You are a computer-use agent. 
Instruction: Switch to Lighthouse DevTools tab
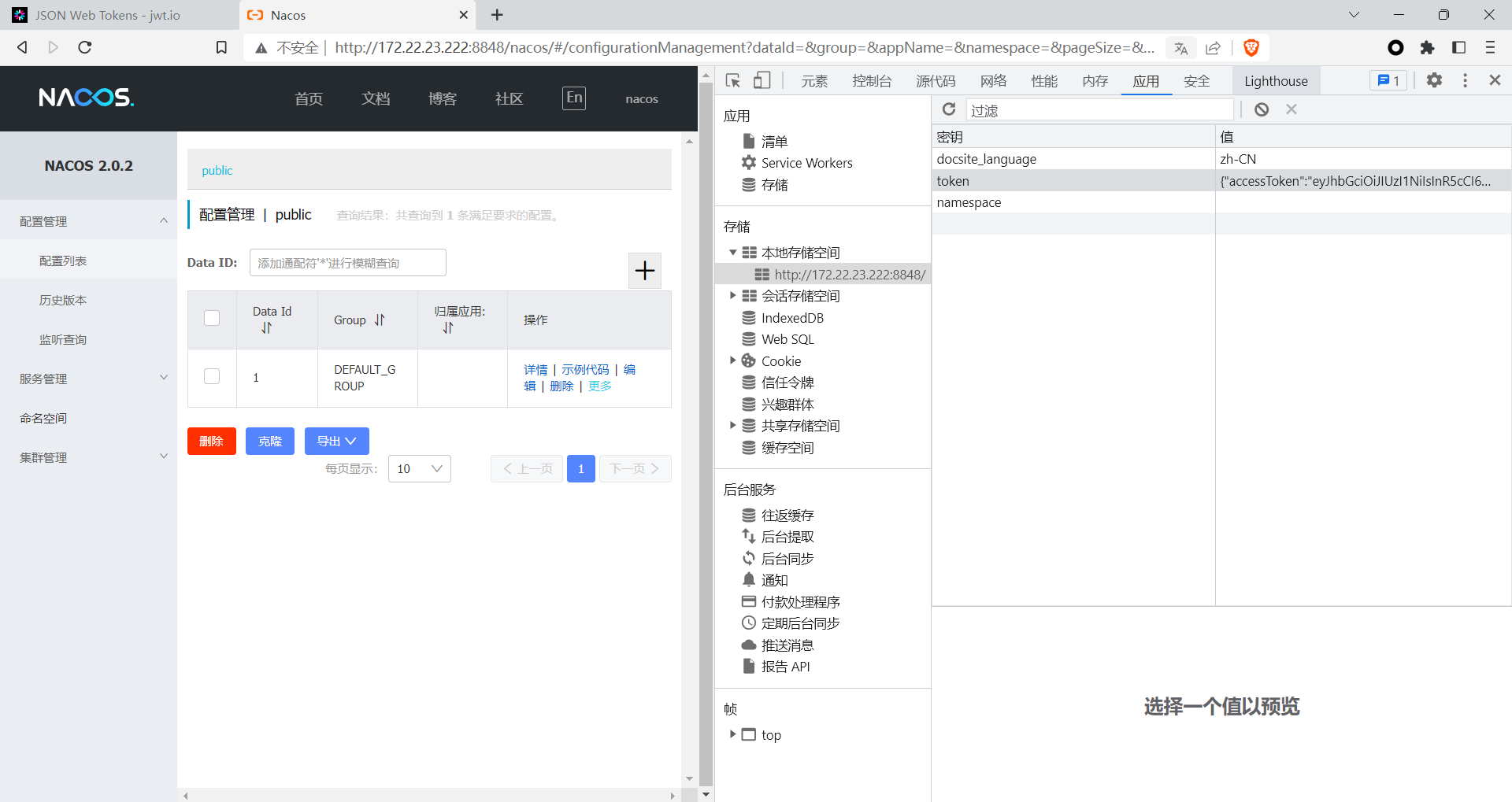1276,81
